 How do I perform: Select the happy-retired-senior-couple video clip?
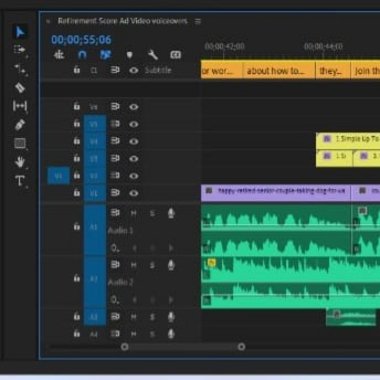[276, 193]
